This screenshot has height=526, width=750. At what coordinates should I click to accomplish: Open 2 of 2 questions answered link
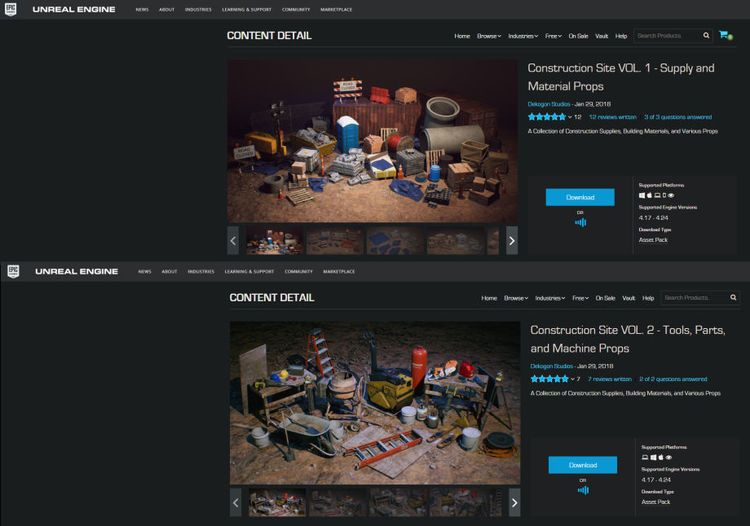point(673,379)
